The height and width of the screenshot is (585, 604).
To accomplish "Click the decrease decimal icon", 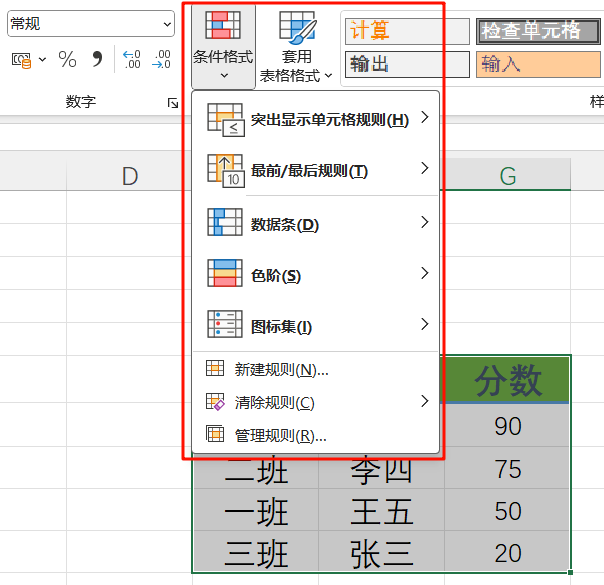I will (161, 60).
